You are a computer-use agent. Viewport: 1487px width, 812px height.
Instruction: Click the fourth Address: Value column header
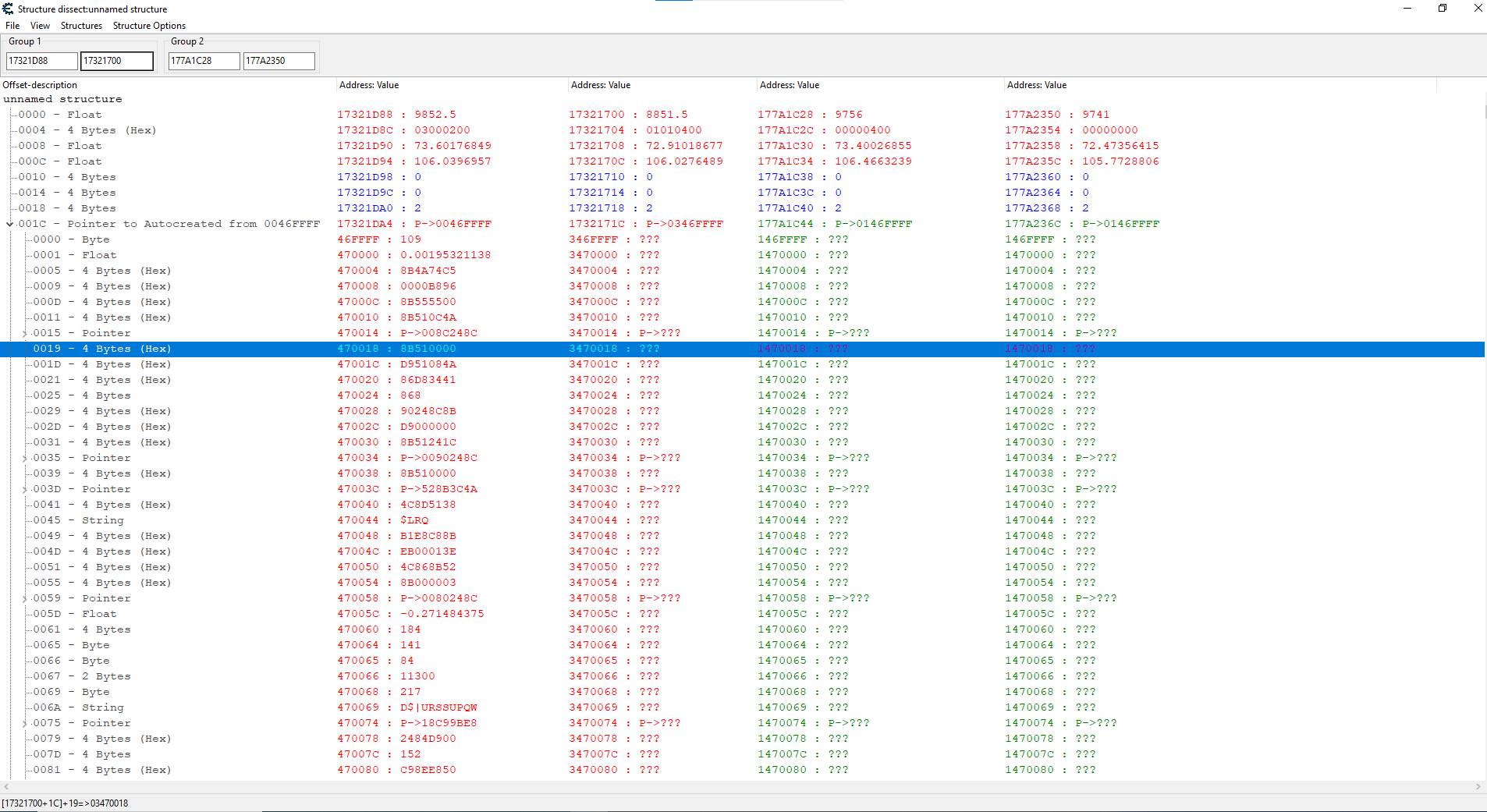[x=1220, y=85]
